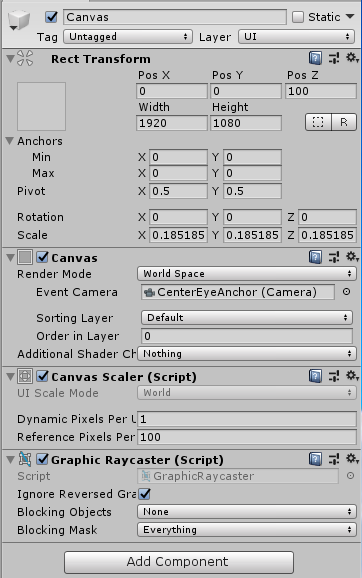Toggle the Static checkbox
Viewport: 362px width, 578px height.
coord(297,17)
